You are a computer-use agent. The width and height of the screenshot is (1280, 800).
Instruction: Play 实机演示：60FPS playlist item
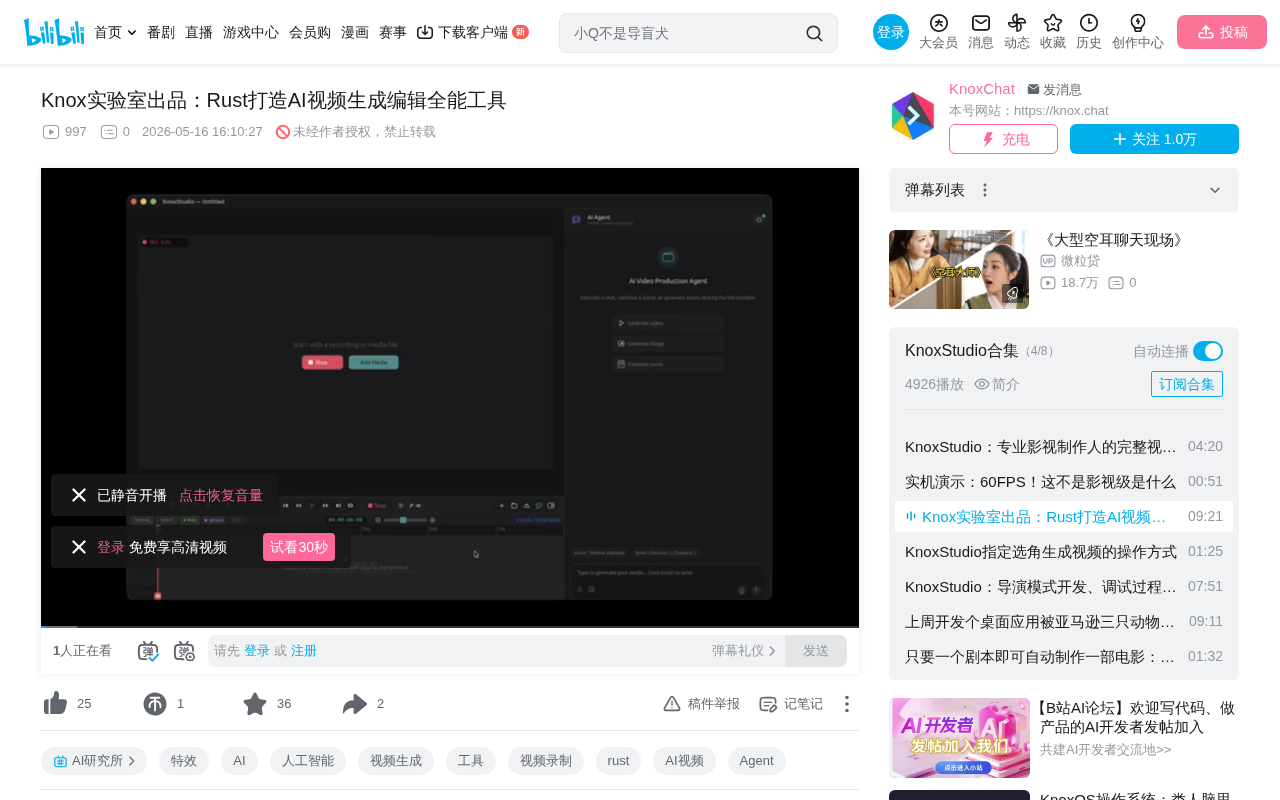point(1064,481)
